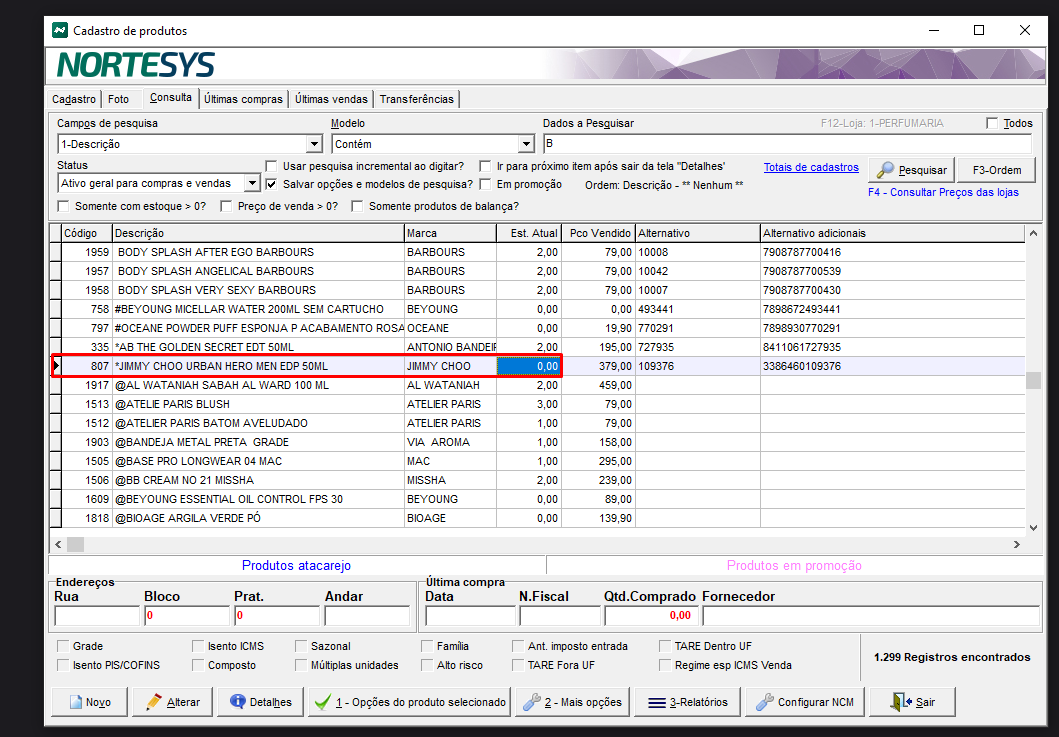Click F4 - Consultar Preços das lojas

click(944, 193)
